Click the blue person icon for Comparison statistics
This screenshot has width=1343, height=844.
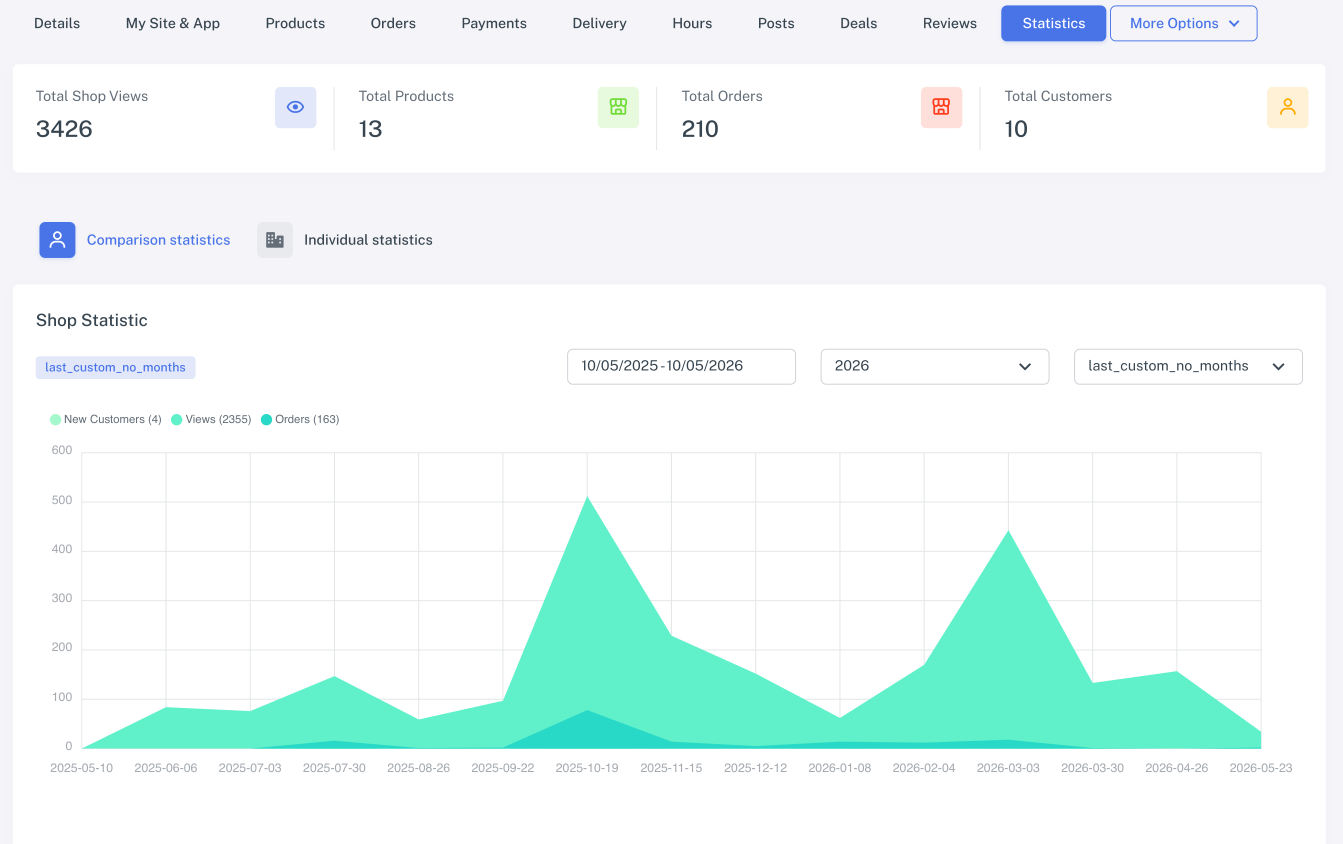57,240
